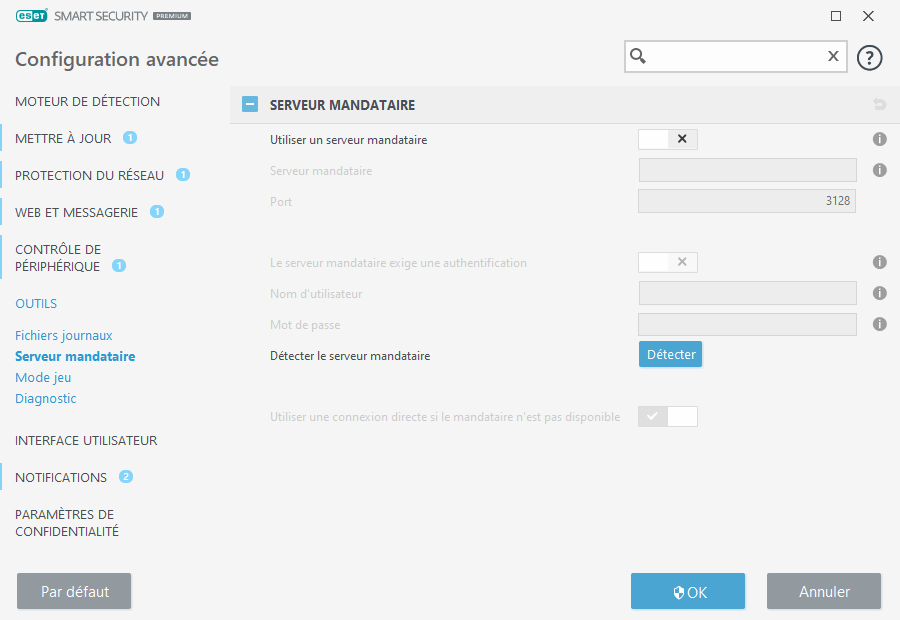This screenshot has width=900, height=620.
Task: Open Interface utilisateur section
Action: pyautogui.click(x=86, y=440)
